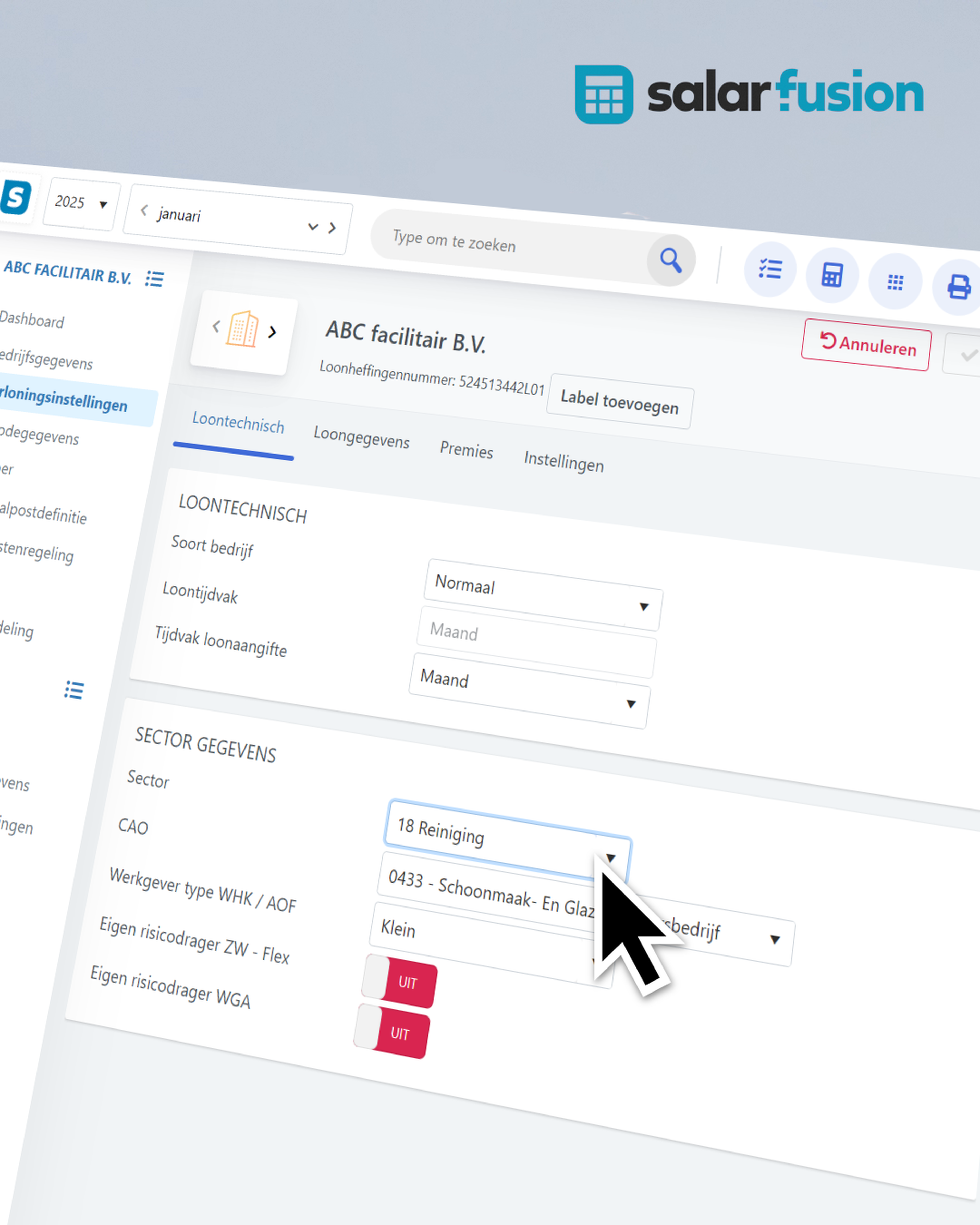Screen dimensions: 980x1225
Task: Open Dashboard in the sidebar
Action: (32, 320)
